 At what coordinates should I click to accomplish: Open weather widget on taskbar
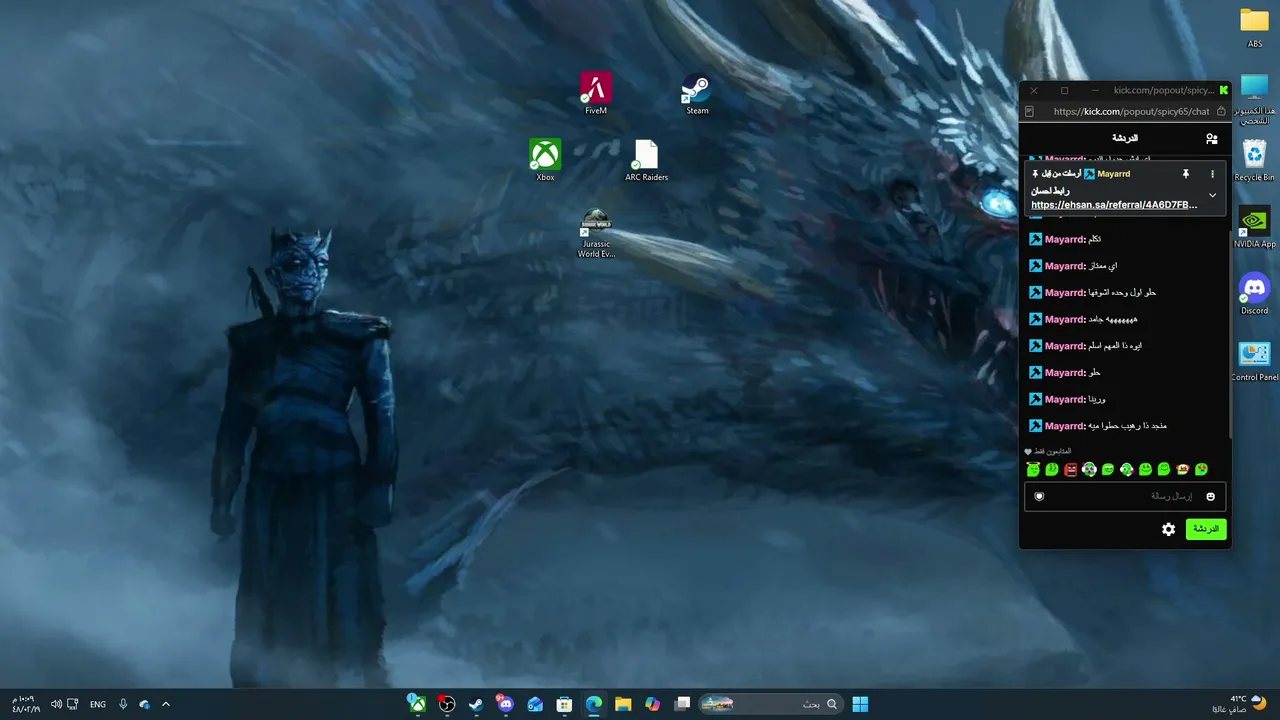pyautogui.click(x=1239, y=704)
